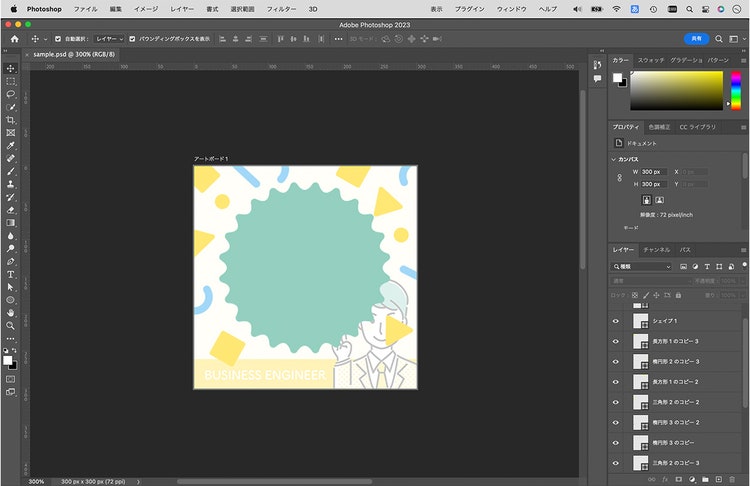Open the Move tool preset dropdown arrow
Screen dimensions: 750x486
coord(45,40)
